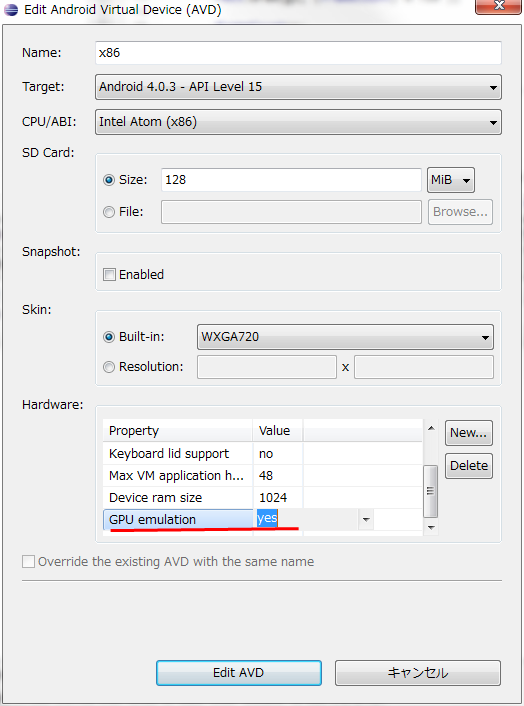Select the Device ram size row
The height and width of the screenshot is (706, 524).
click(263, 498)
